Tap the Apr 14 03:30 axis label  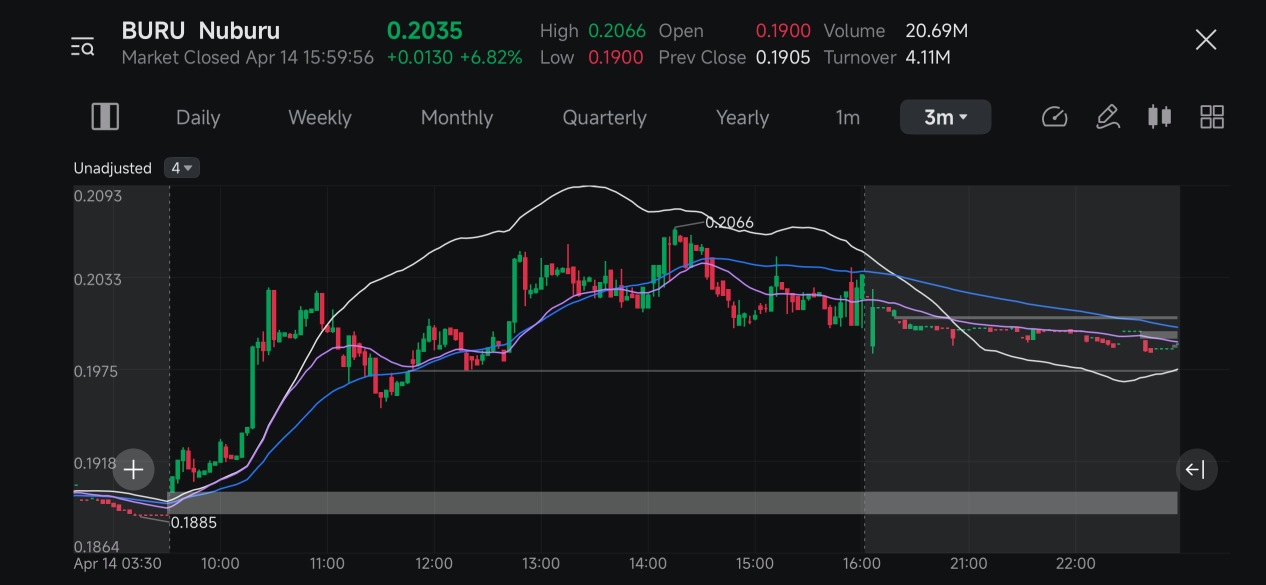pos(118,564)
